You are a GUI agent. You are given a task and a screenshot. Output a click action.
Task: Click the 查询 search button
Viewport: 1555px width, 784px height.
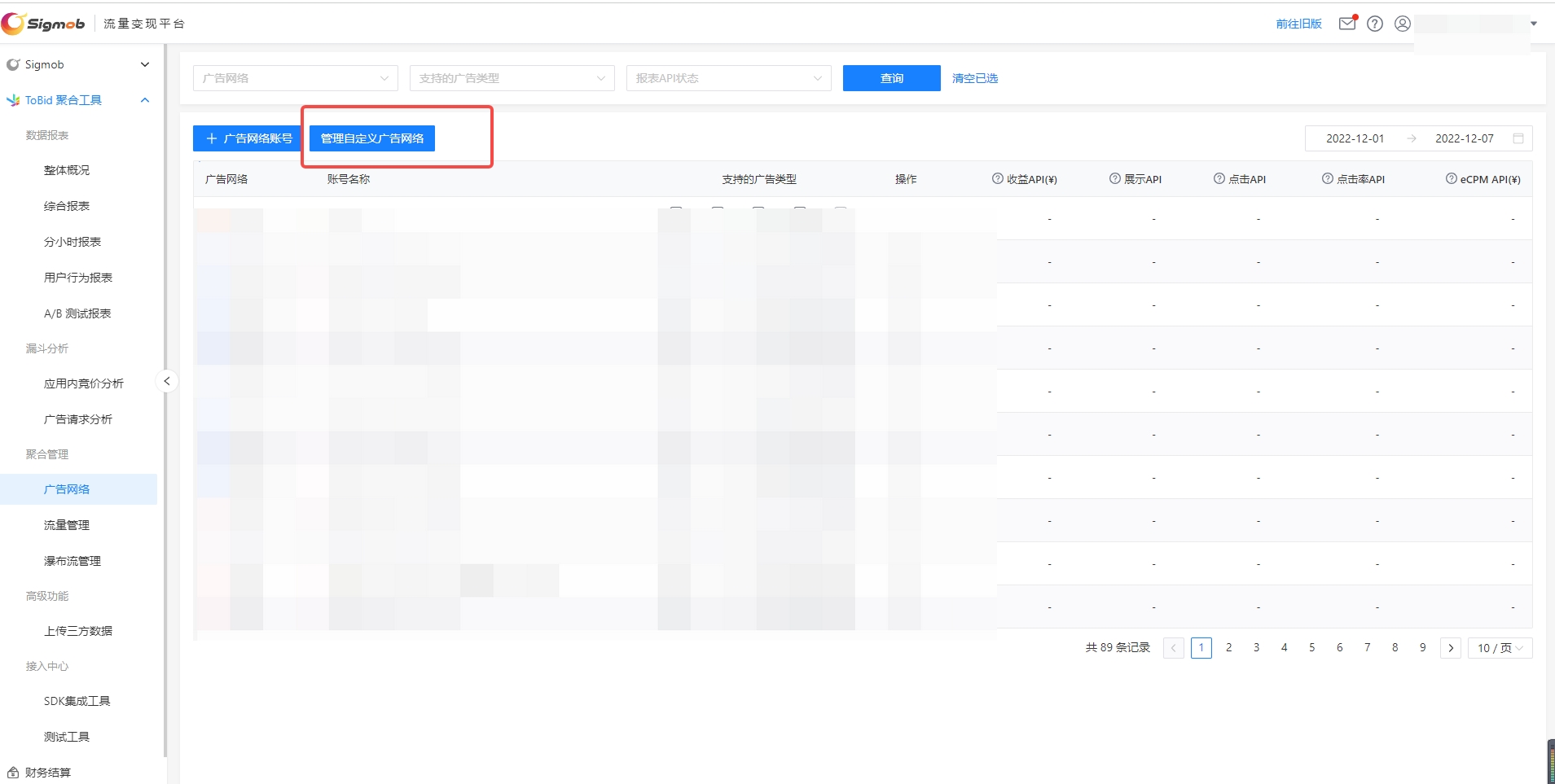click(x=891, y=78)
